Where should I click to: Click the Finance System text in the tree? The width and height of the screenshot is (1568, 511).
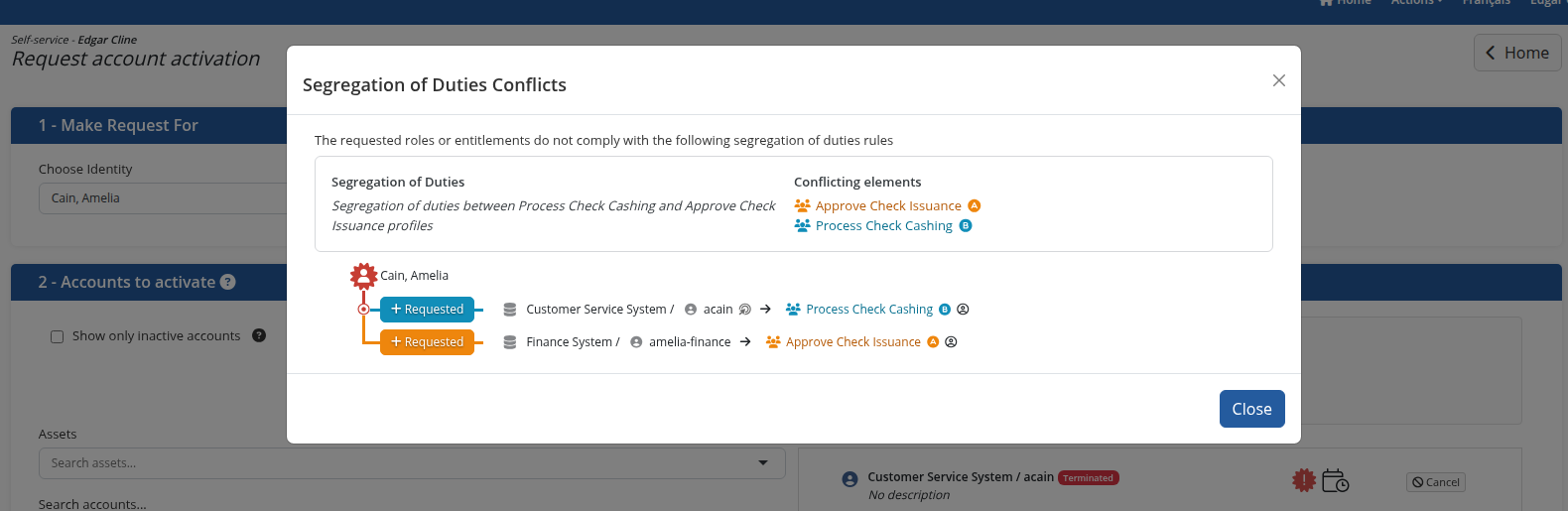(x=570, y=342)
